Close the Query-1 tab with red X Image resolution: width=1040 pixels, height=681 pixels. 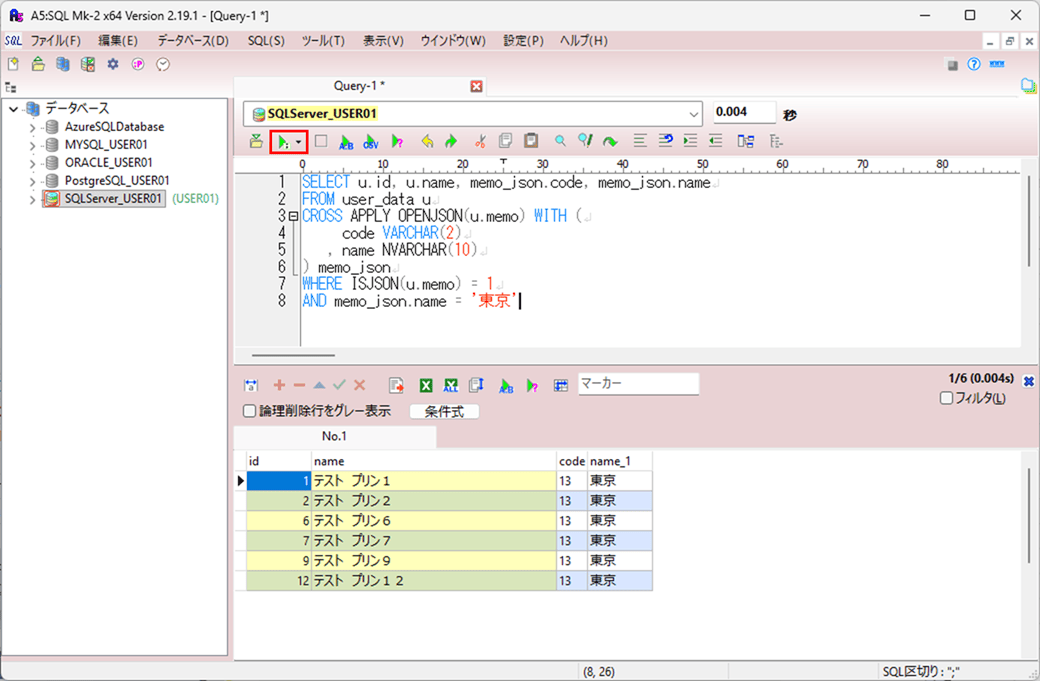point(476,87)
